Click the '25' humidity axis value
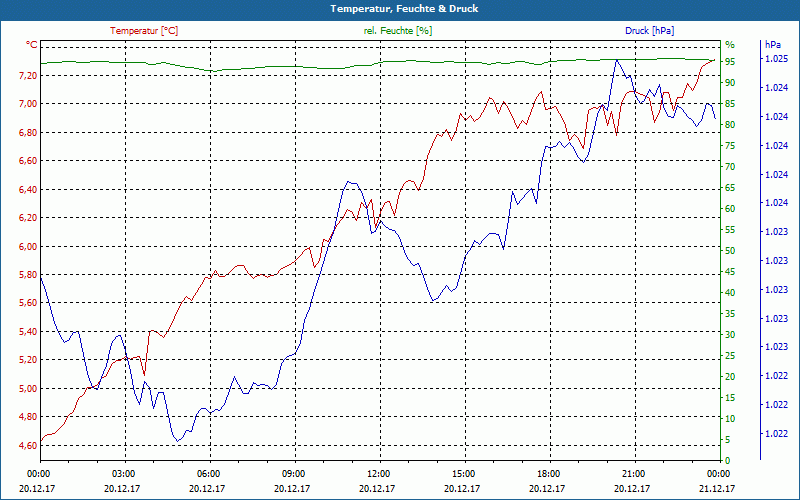The width and height of the screenshot is (800, 500). coord(730,356)
